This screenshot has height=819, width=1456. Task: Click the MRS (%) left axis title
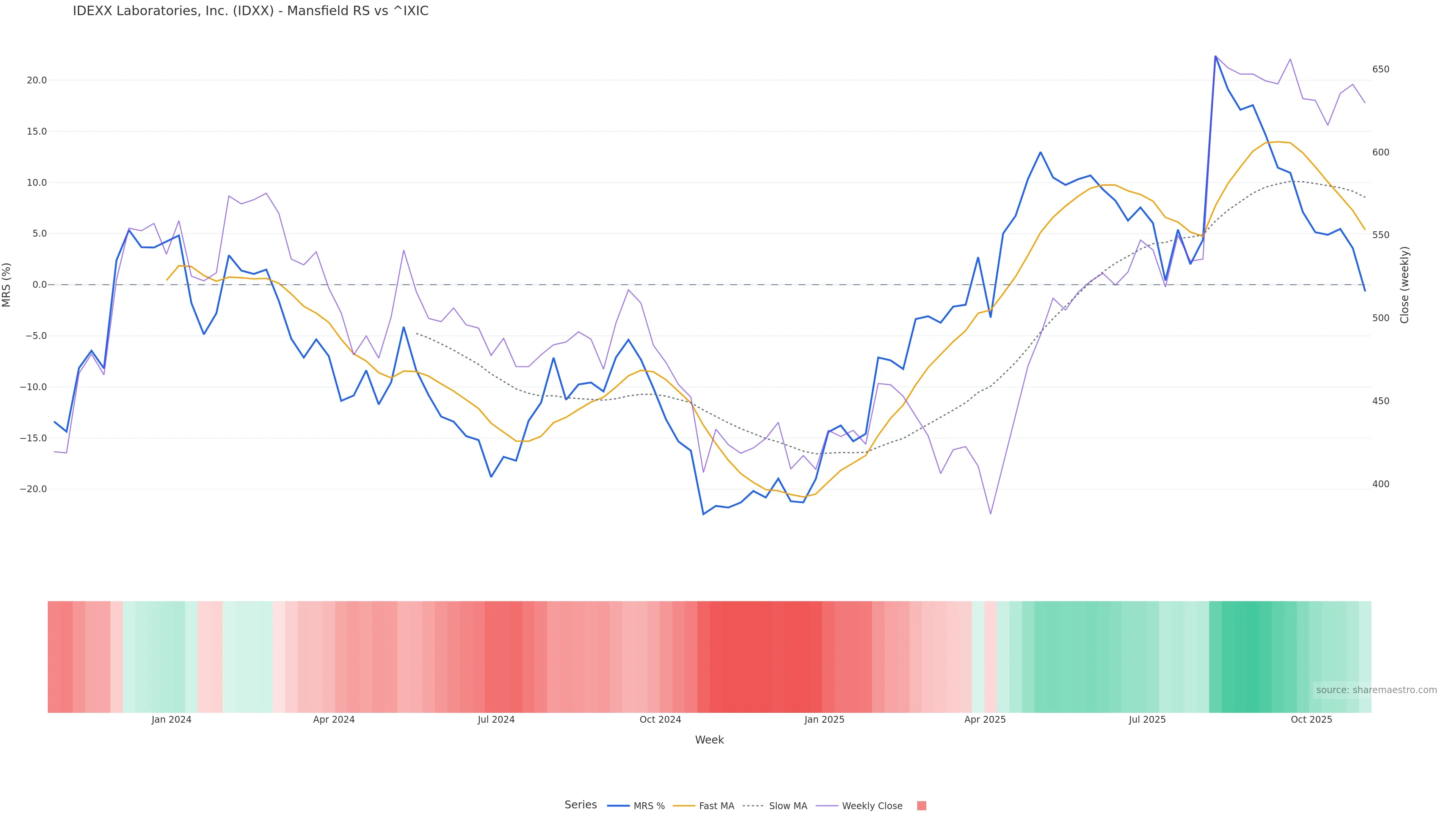click(7, 284)
